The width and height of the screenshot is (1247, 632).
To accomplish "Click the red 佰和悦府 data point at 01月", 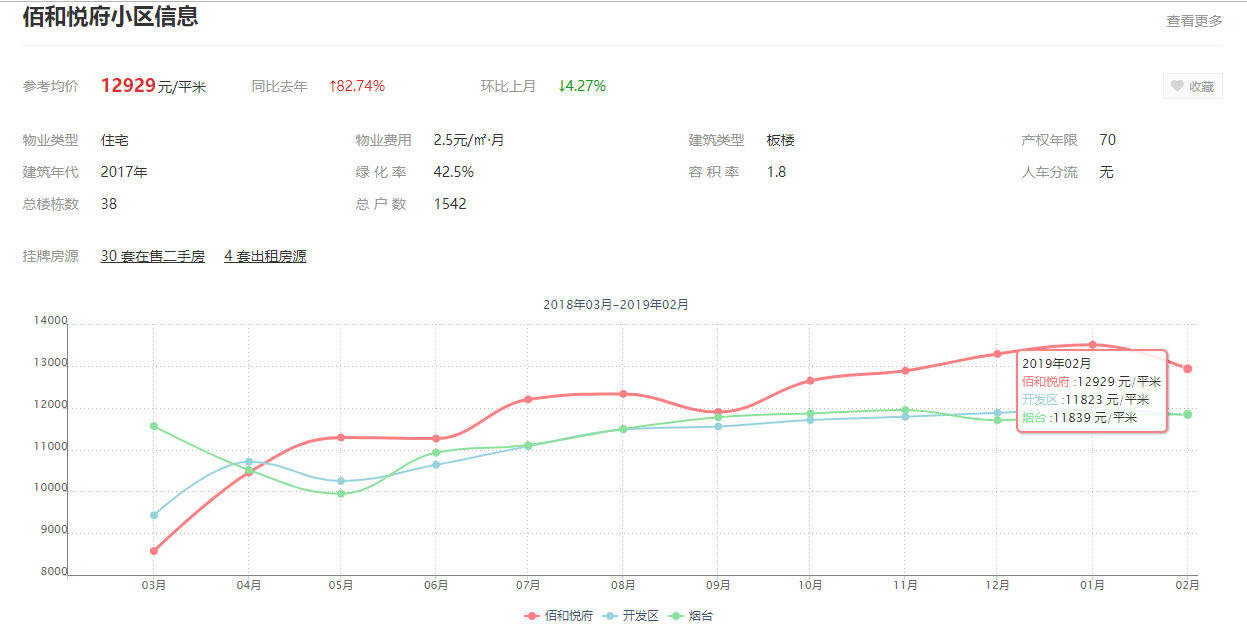I will click(1092, 345).
